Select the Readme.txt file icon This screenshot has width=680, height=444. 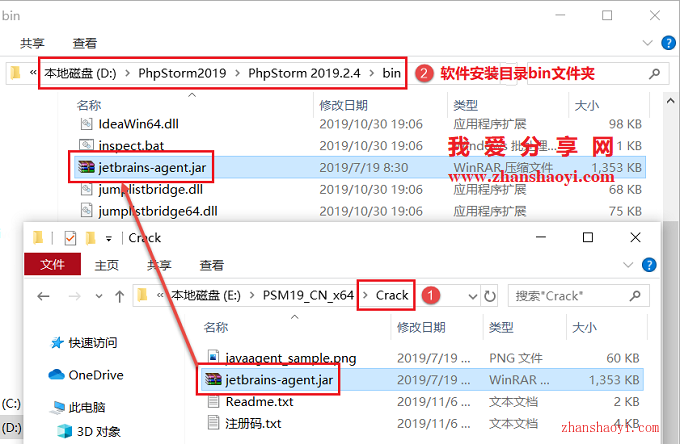tap(213, 401)
